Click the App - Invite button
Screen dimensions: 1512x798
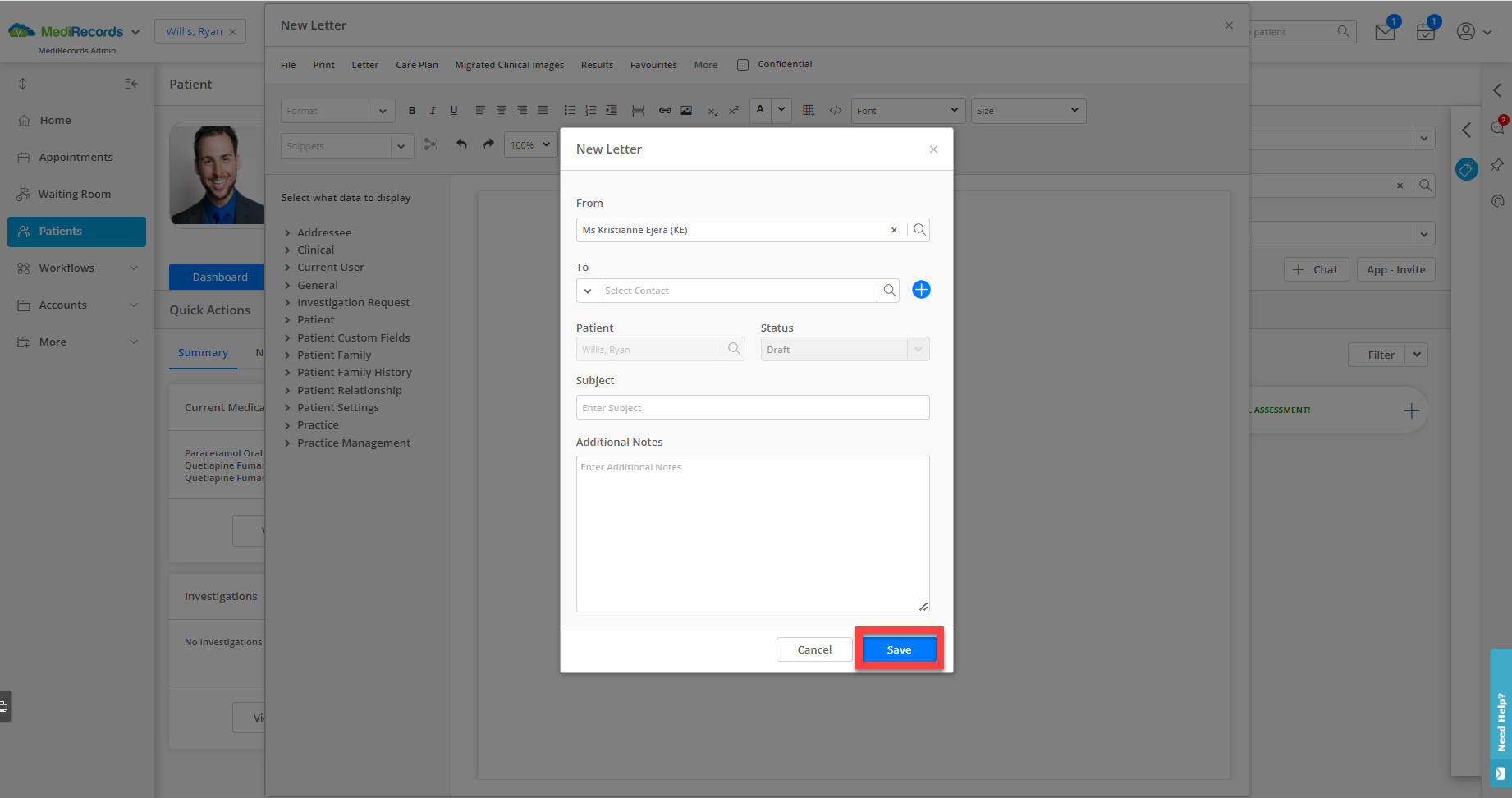[1395, 269]
